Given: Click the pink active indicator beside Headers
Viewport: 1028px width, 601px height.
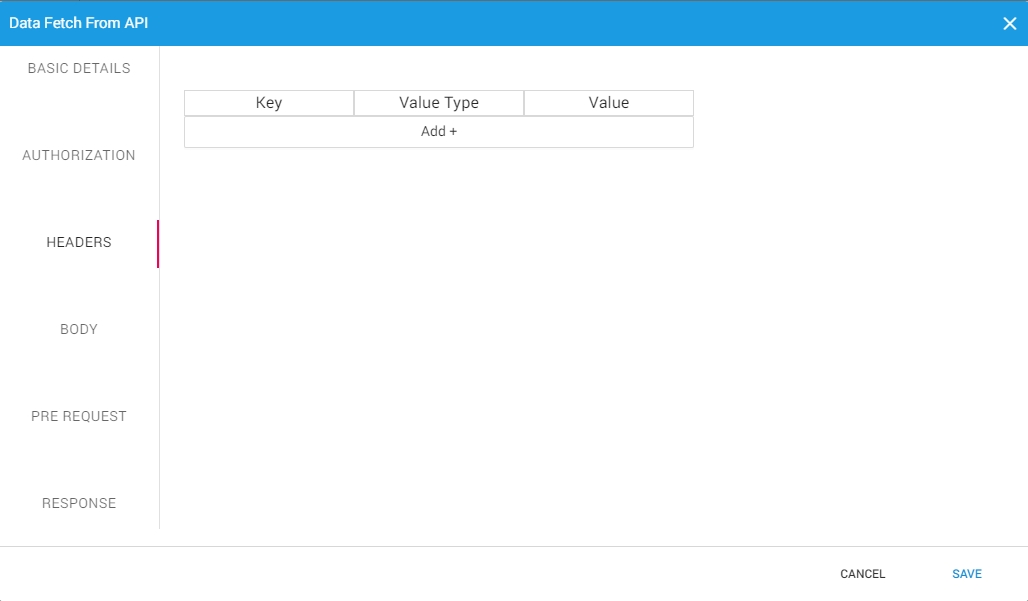Looking at the screenshot, I should click(x=157, y=243).
